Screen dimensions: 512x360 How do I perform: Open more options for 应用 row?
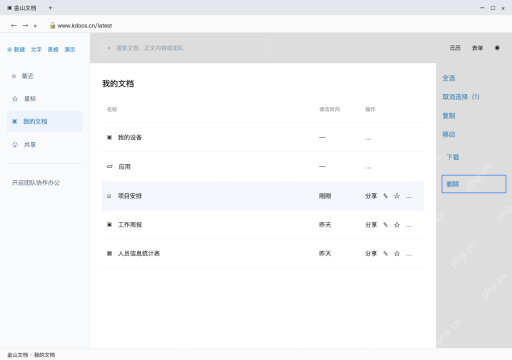(x=368, y=168)
